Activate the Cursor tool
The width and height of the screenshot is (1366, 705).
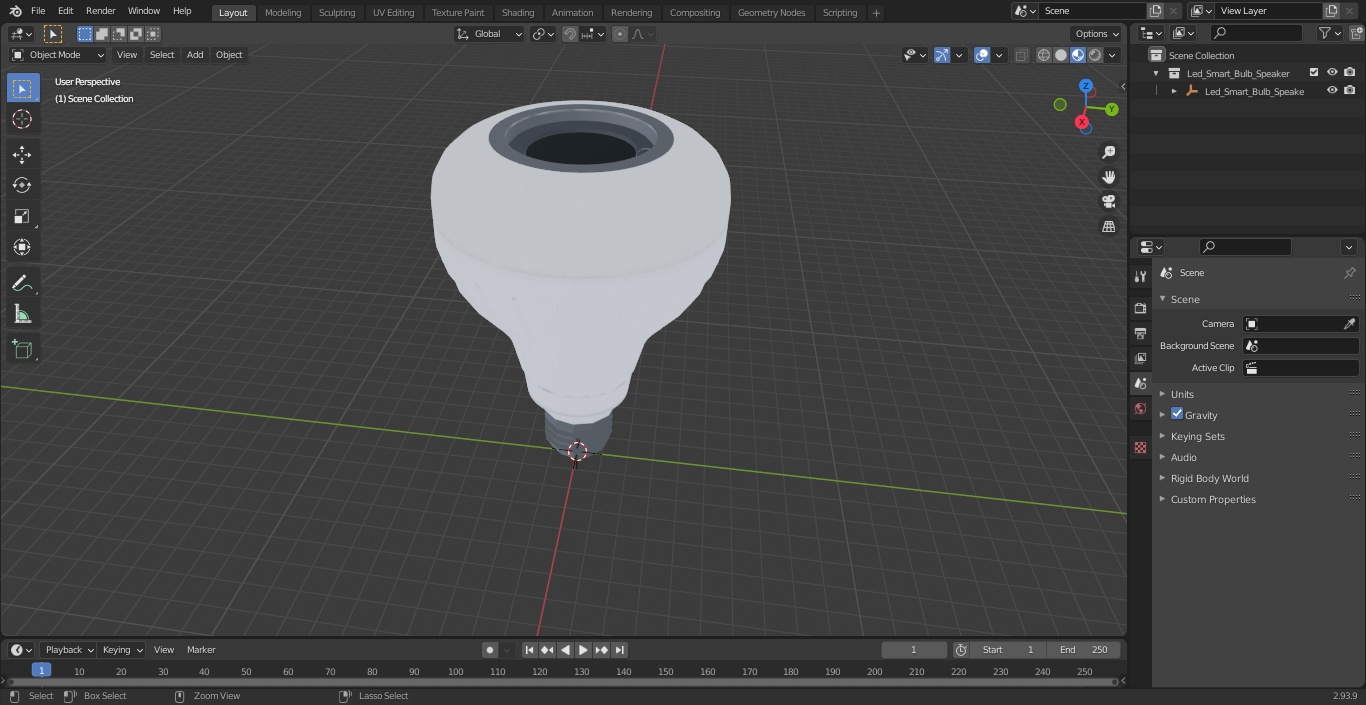click(22, 119)
